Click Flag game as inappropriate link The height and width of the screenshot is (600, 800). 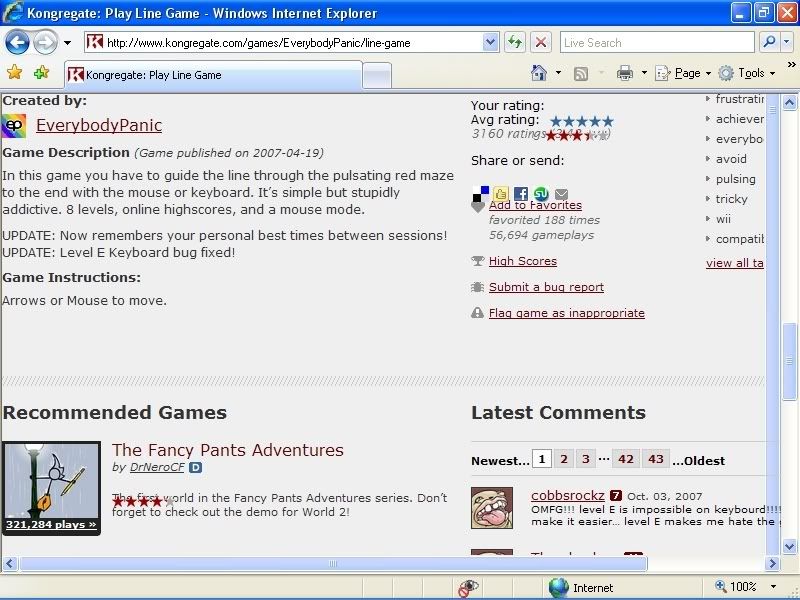click(566, 313)
